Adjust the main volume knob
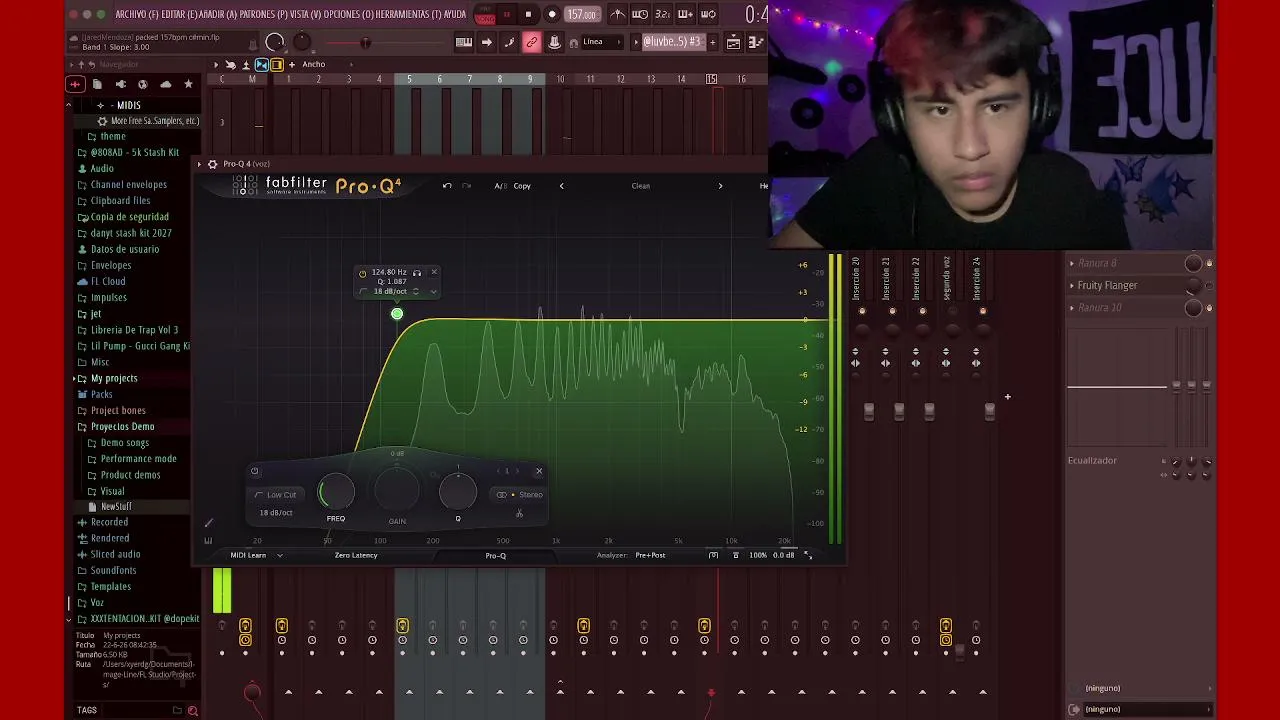Image resolution: width=1280 pixels, height=720 pixels. [x=275, y=42]
